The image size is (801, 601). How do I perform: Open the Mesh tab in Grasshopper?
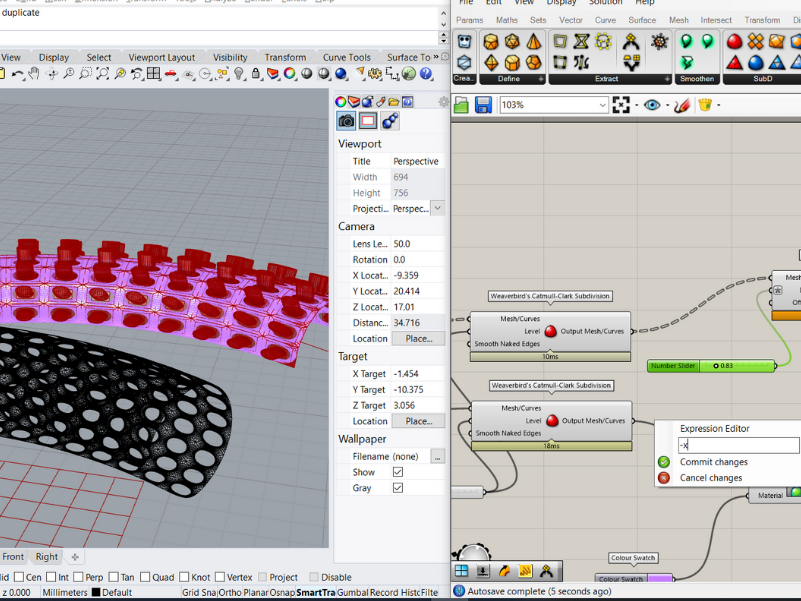tap(678, 20)
